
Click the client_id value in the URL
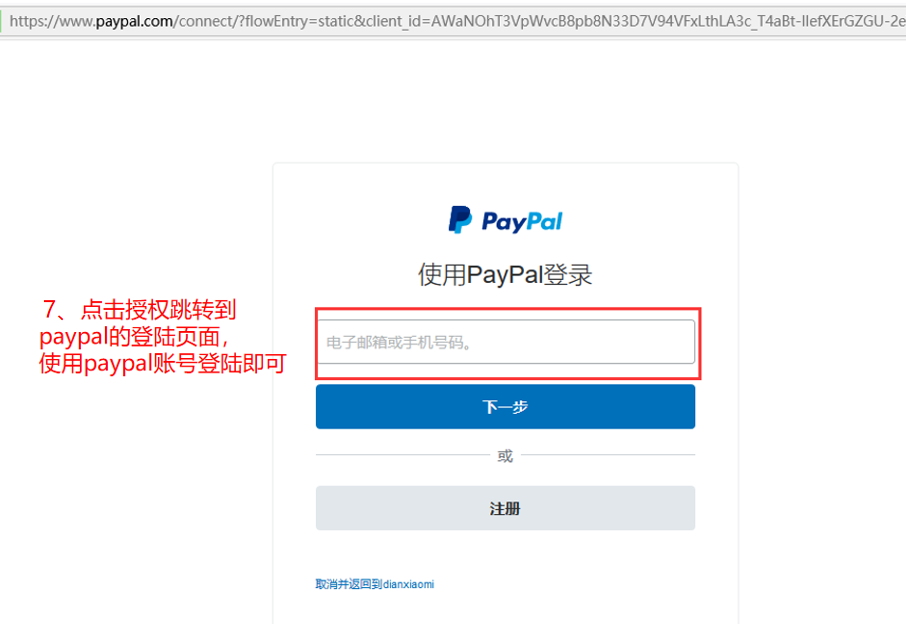[x=669, y=21]
